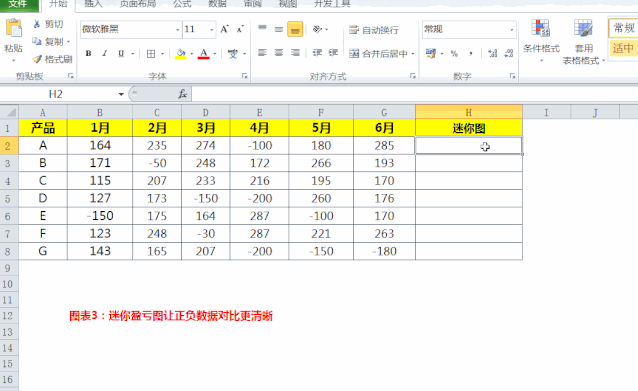Enable Wrap Text (自动换行)
The image size is (638, 391).
[374, 30]
